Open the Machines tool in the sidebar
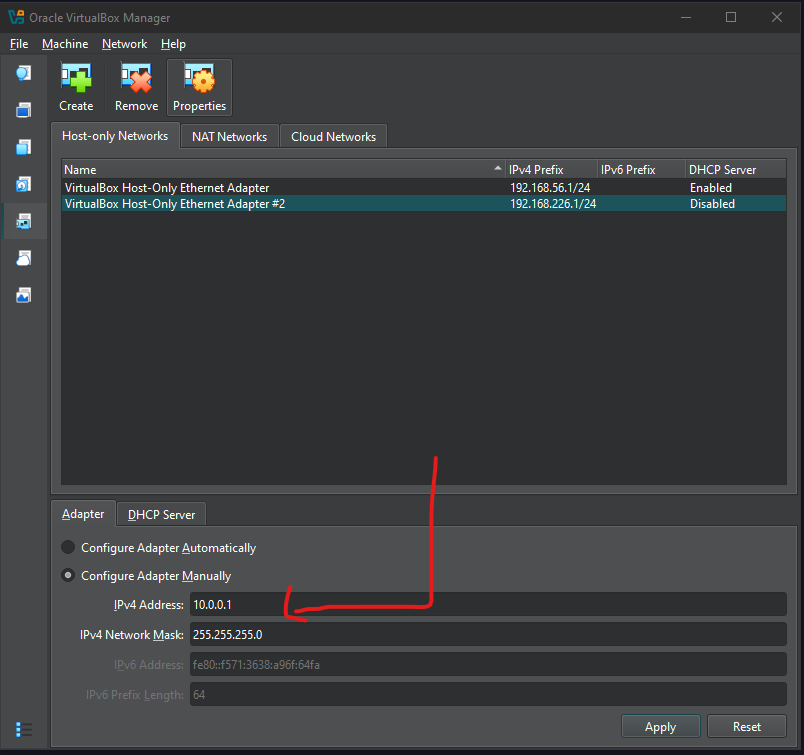This screenshot has height=755, width=804. click(24, 110)
